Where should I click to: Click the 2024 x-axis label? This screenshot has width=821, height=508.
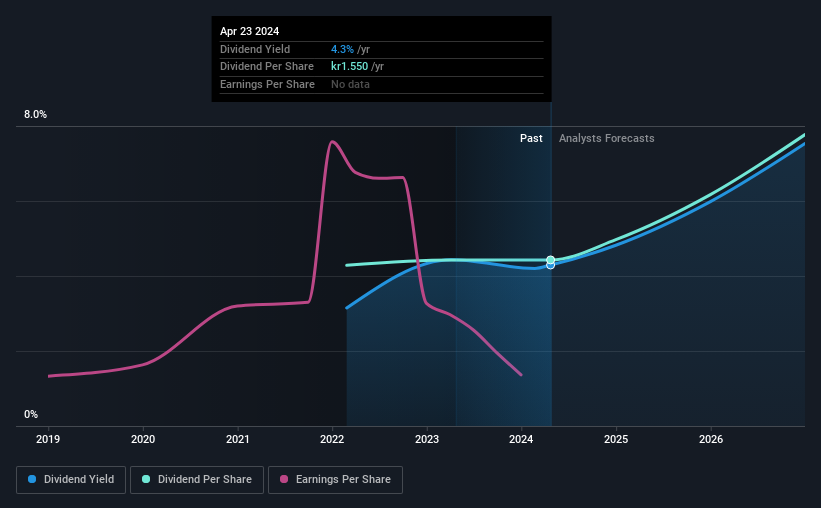pos(521,439)
